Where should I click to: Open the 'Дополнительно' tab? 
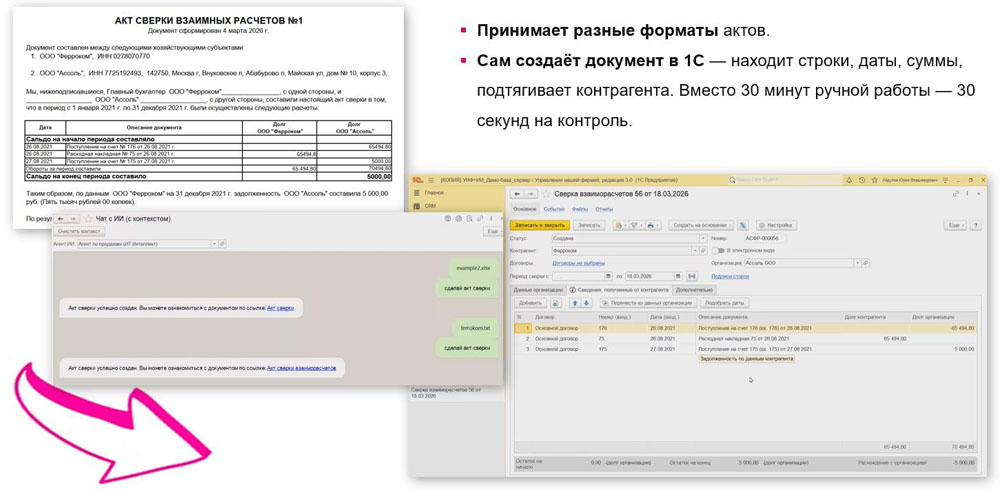pos(694,290)
